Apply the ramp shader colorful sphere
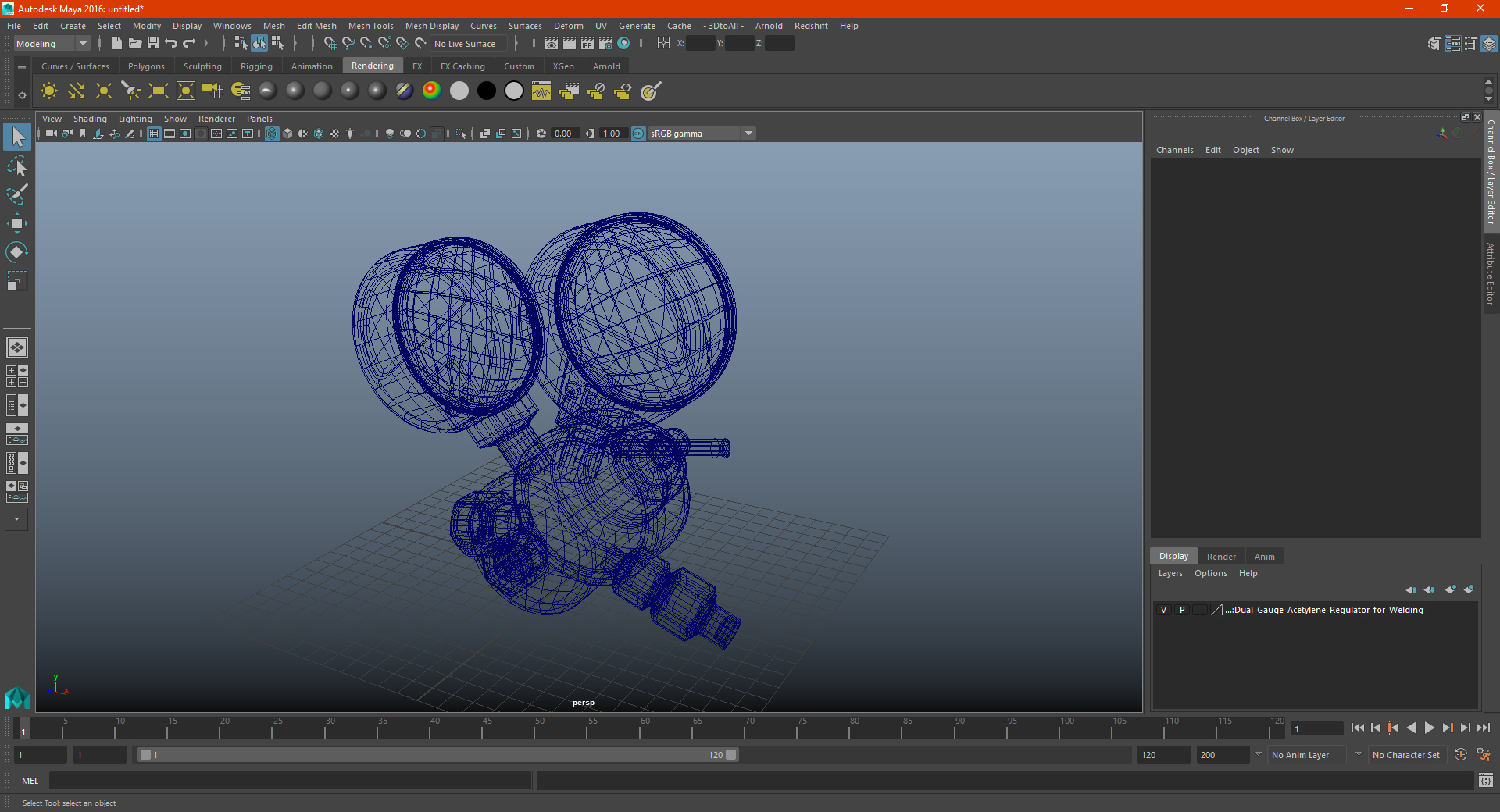Viewport: 1500px width, 812px height. pos(431,91)
